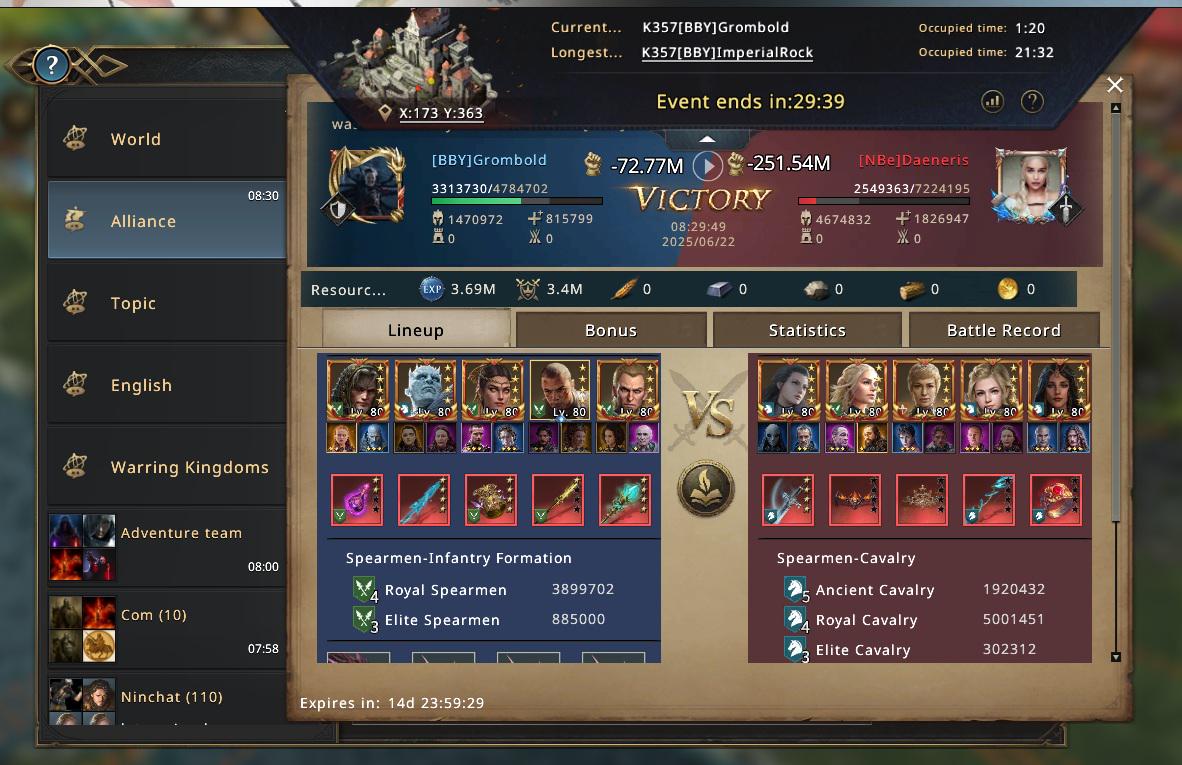The height and width of the screenshot is (765, 1182).
Task: Open the book flame emblem below VS
Action: [x=706, y=488]
